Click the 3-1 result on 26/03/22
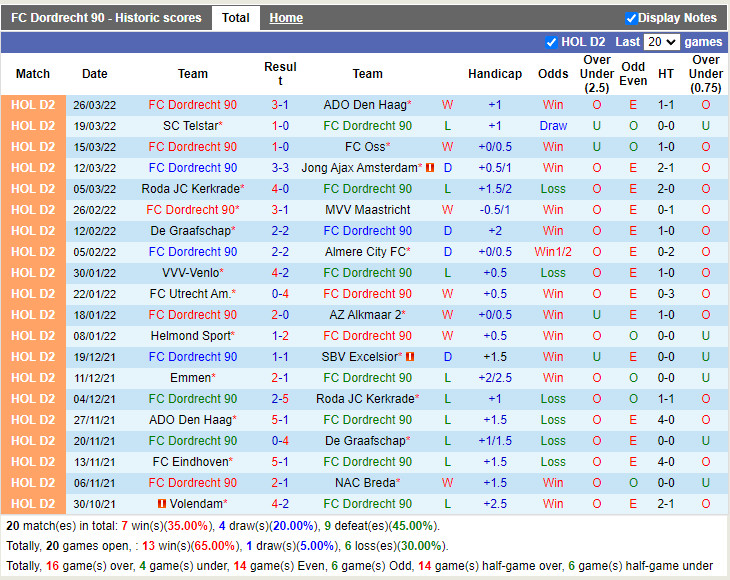Viewport: 730px width, 580px height. coord(280,105)
